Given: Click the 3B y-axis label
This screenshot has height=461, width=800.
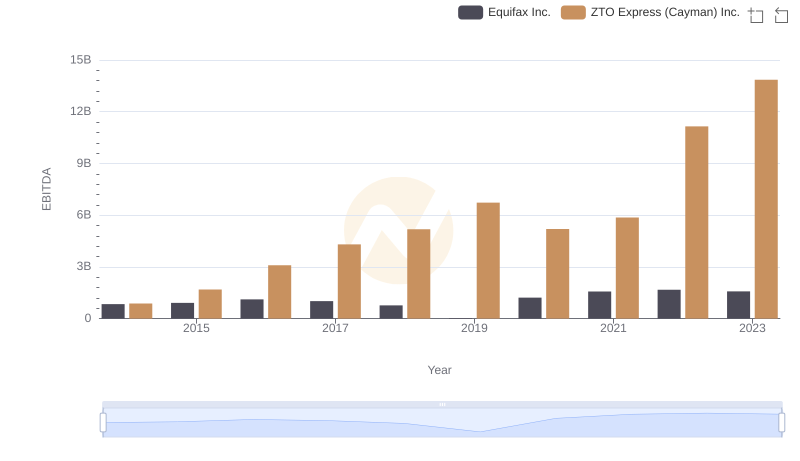Looking at the screenshot, I should click(x=84, y=266).
